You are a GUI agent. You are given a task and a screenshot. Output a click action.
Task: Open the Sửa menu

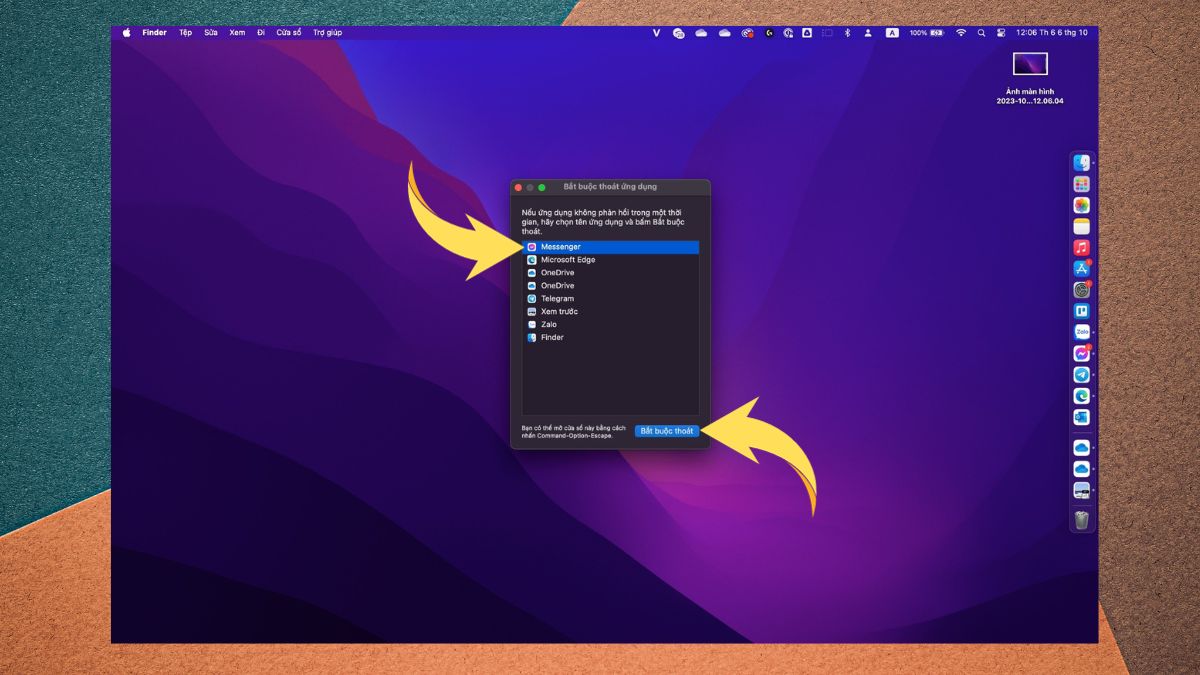[211, 33]
